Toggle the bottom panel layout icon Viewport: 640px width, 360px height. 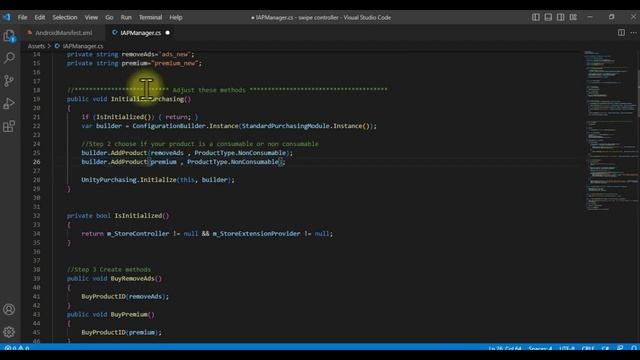[x=548, y=17]
